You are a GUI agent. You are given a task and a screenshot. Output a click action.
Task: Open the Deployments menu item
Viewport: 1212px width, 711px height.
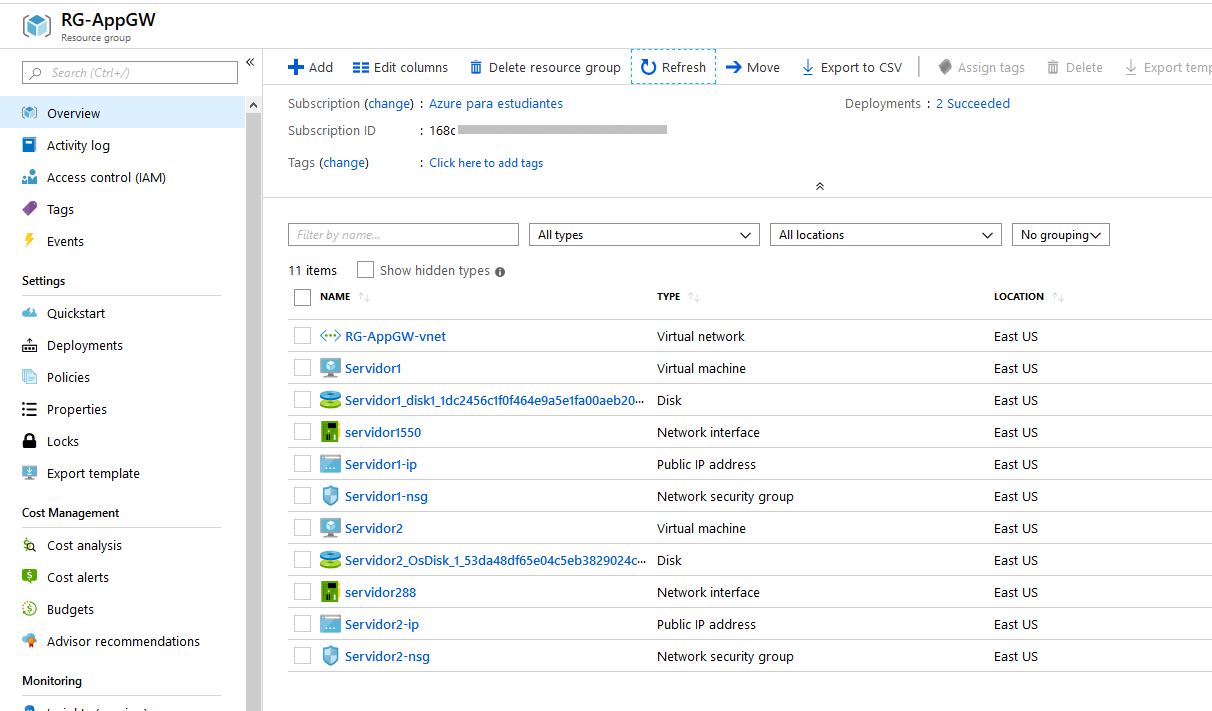[122, 345]
